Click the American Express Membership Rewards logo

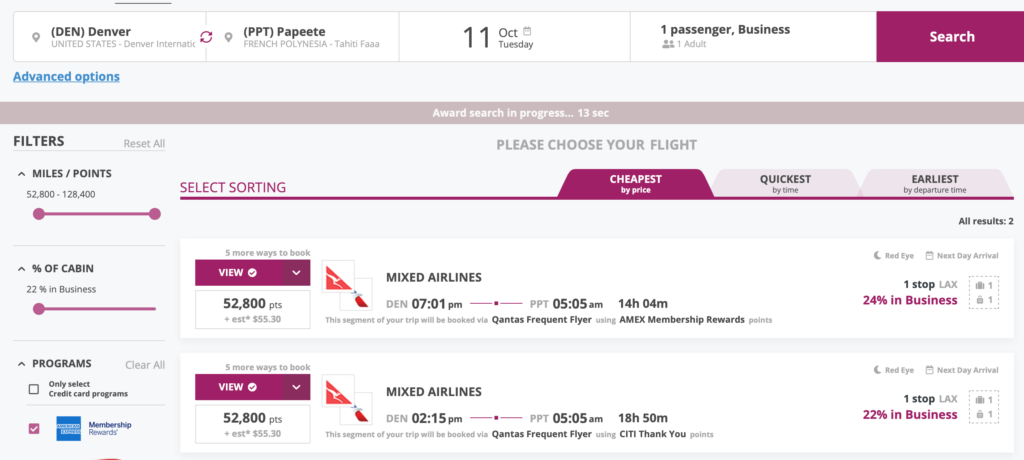68,428
